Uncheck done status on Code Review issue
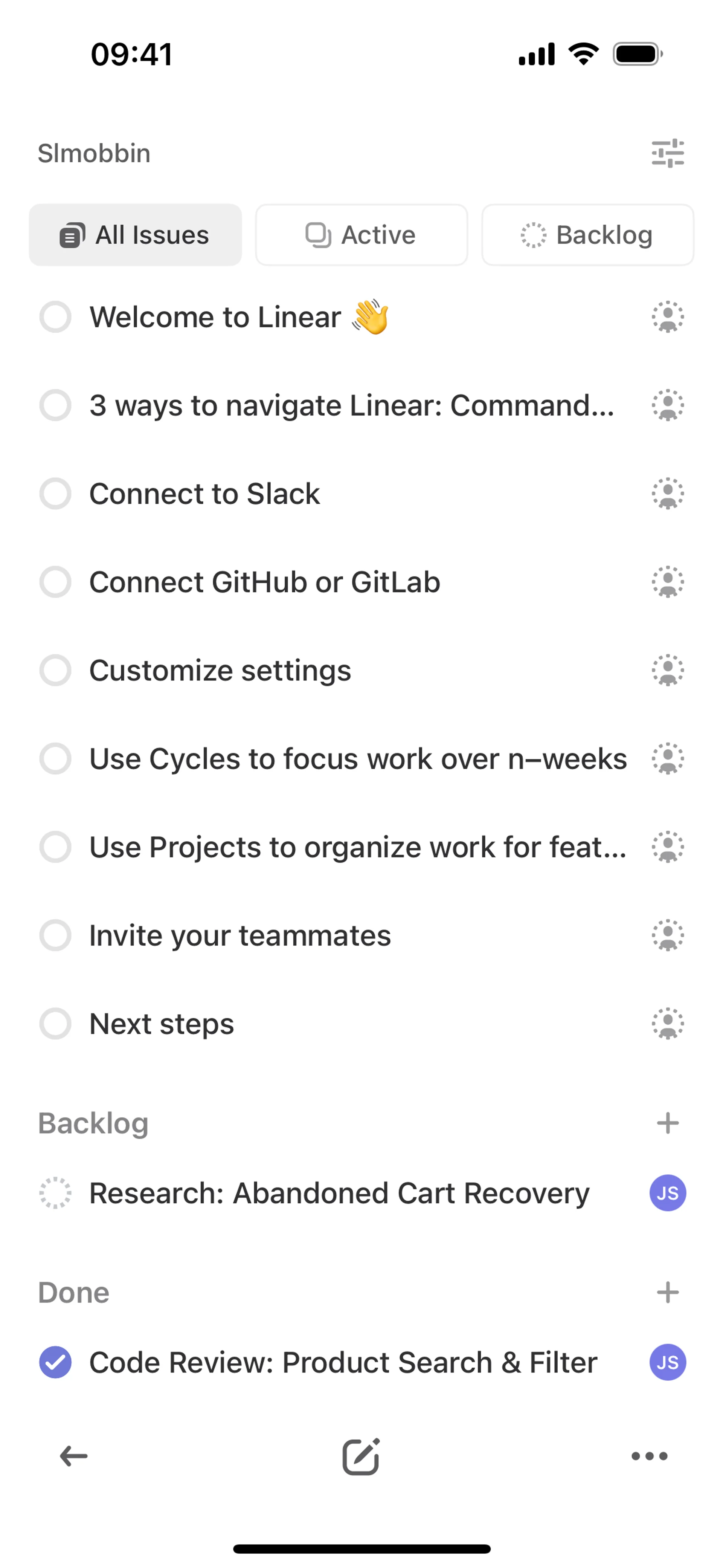This screenshot has height=1568, width=723. (55, 1362)
